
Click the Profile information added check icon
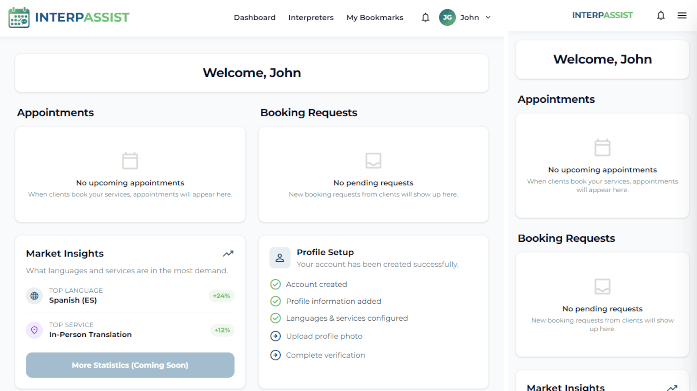276,301
